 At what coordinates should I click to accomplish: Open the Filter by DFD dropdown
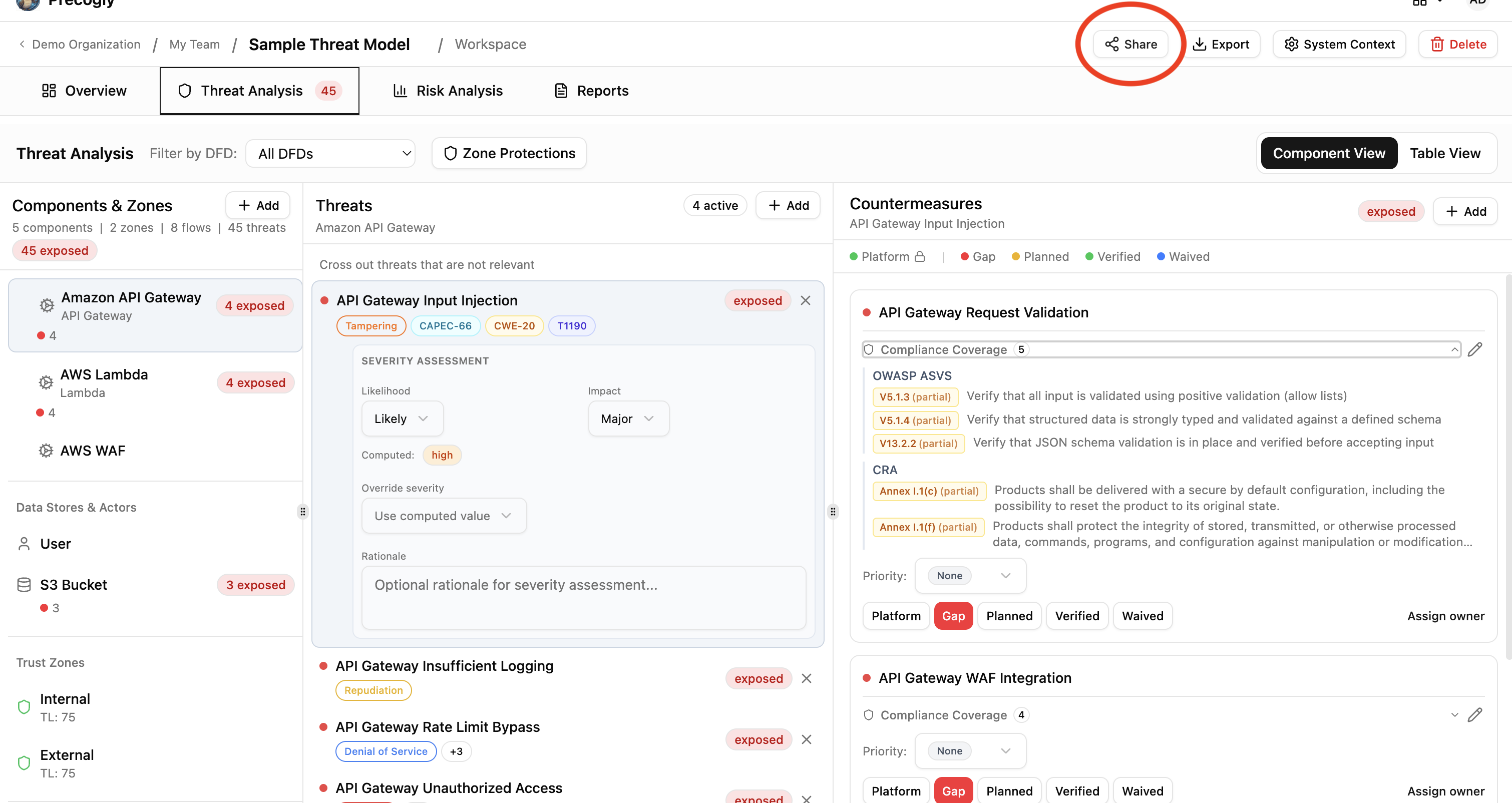click(330, 153)
